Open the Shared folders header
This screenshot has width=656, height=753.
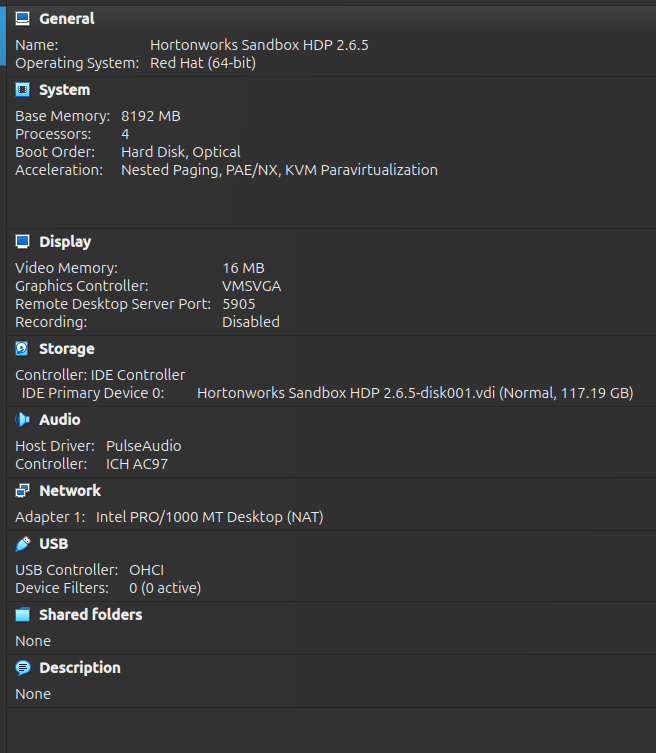[x=91, y=615]
